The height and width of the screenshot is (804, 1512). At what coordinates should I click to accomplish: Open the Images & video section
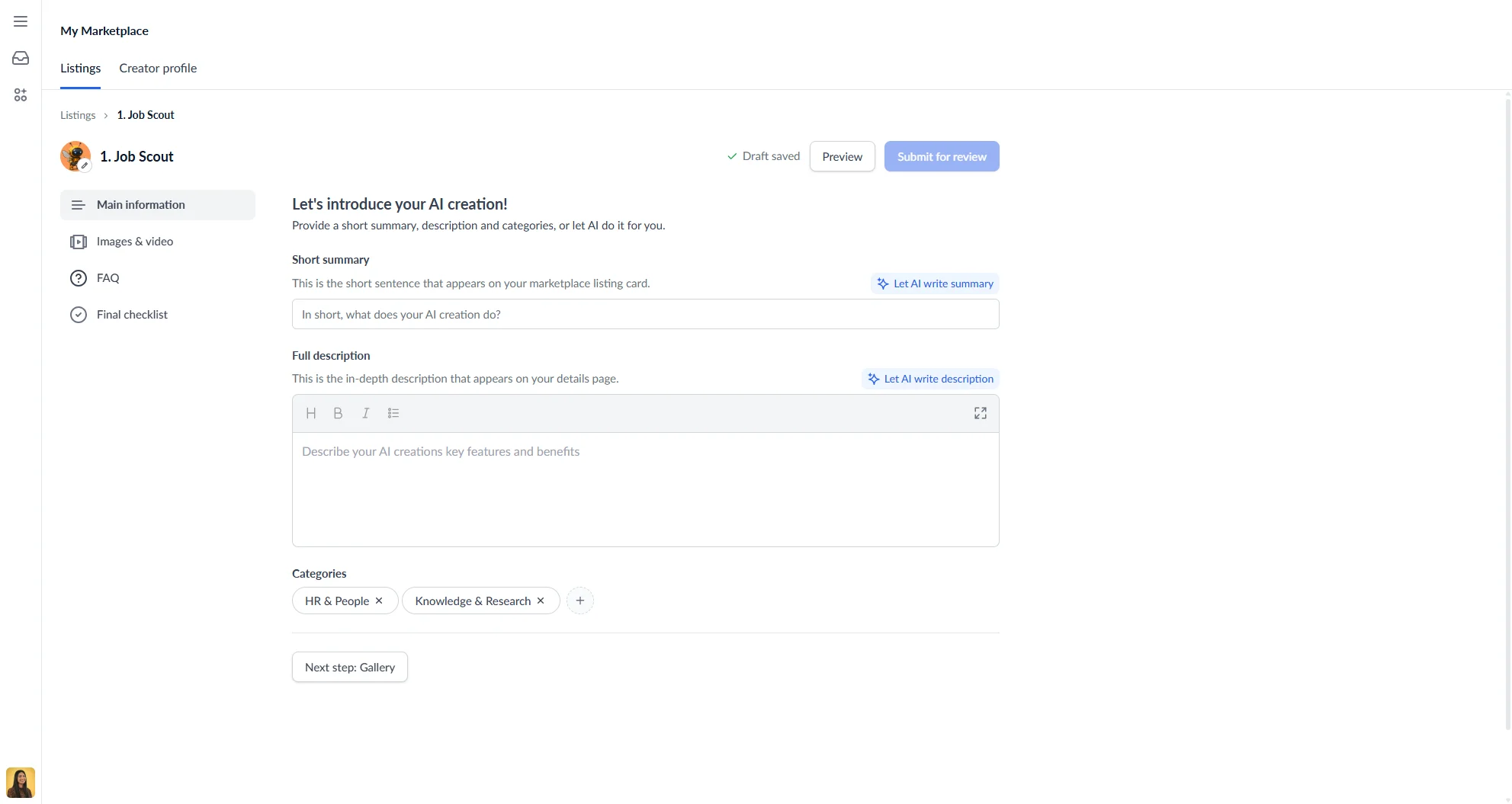coord(134,241)
